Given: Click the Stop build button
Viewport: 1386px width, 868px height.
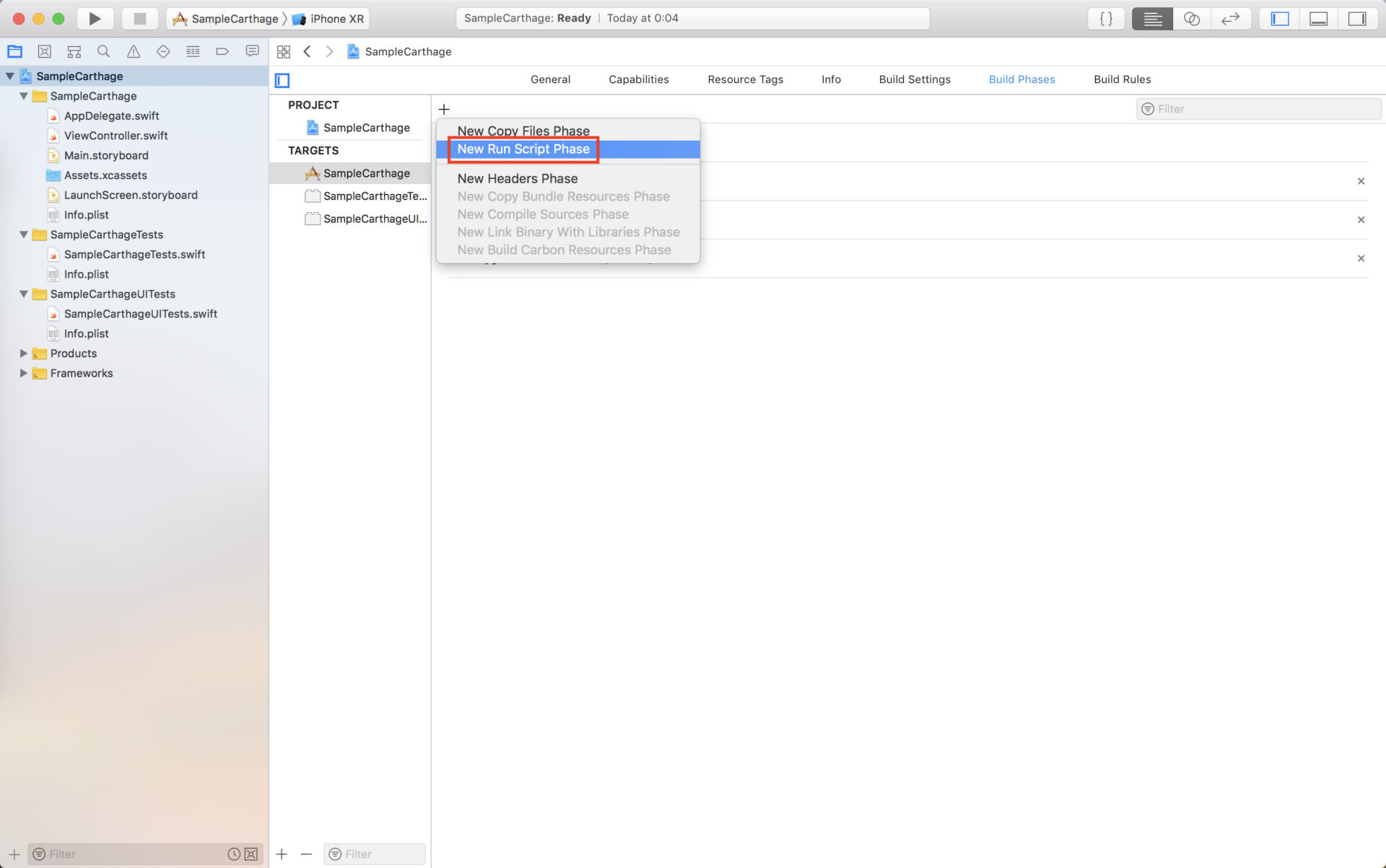Looking at the screenshot, I should tap(140, 19).
